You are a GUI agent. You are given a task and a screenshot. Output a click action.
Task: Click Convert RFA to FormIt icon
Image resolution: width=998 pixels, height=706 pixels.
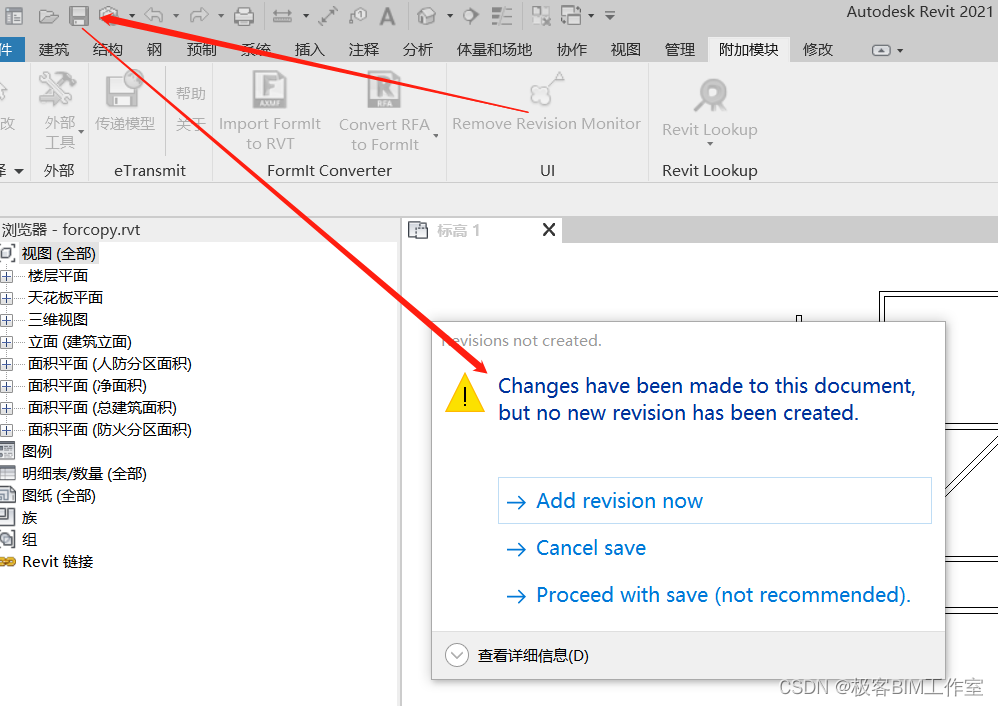384,89
